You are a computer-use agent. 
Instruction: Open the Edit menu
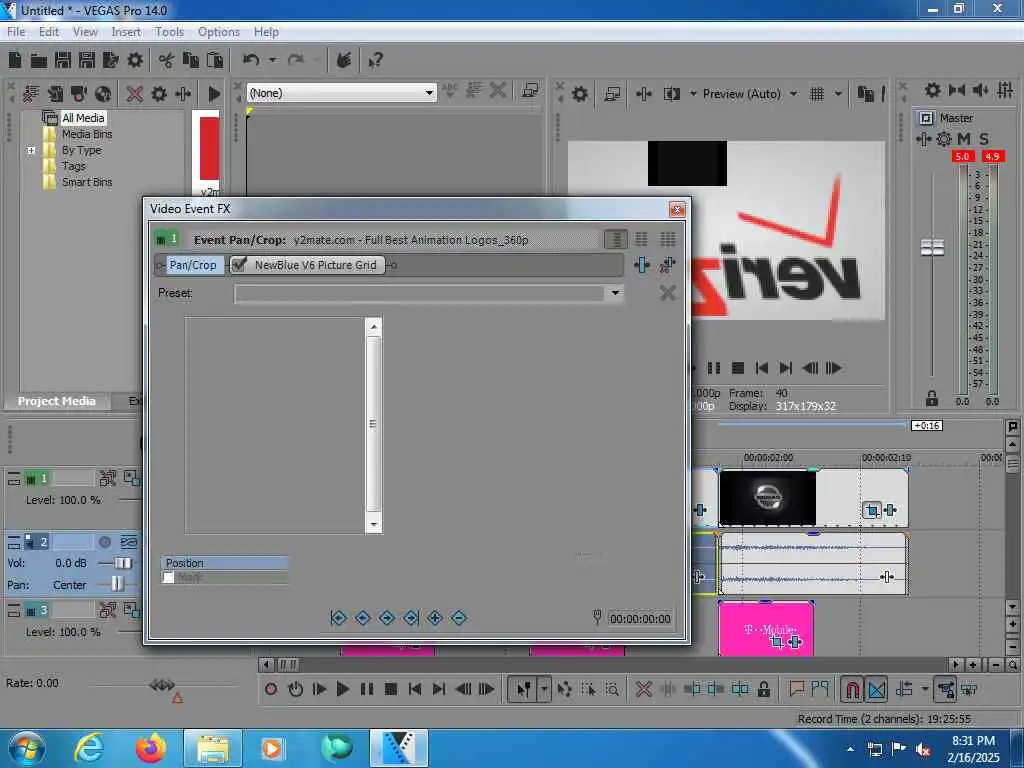(x=48, y=32)
